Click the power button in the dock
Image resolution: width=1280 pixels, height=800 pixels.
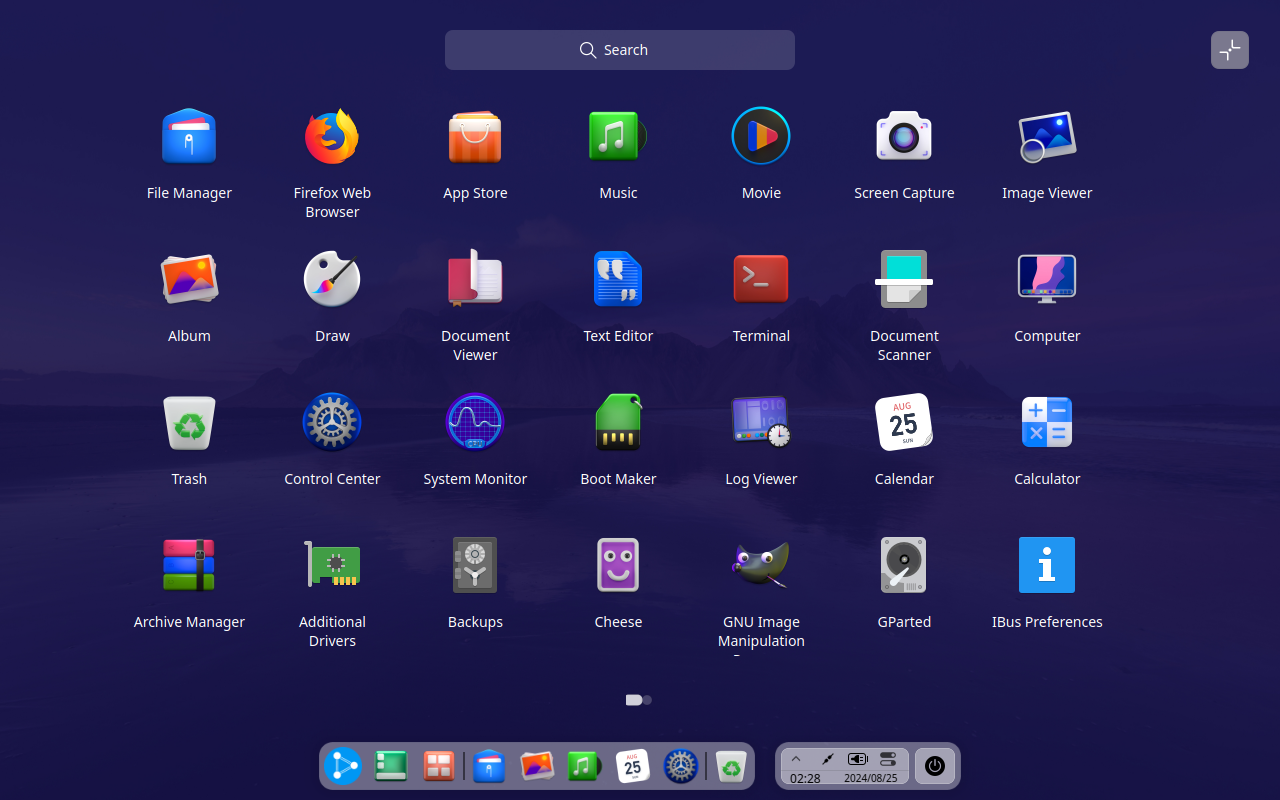tap(935, 766)
